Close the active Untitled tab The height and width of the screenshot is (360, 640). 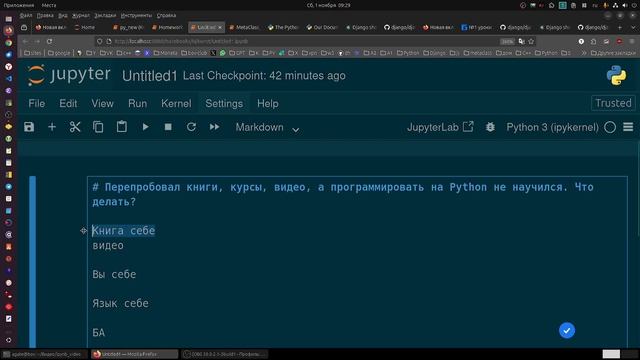220,27
